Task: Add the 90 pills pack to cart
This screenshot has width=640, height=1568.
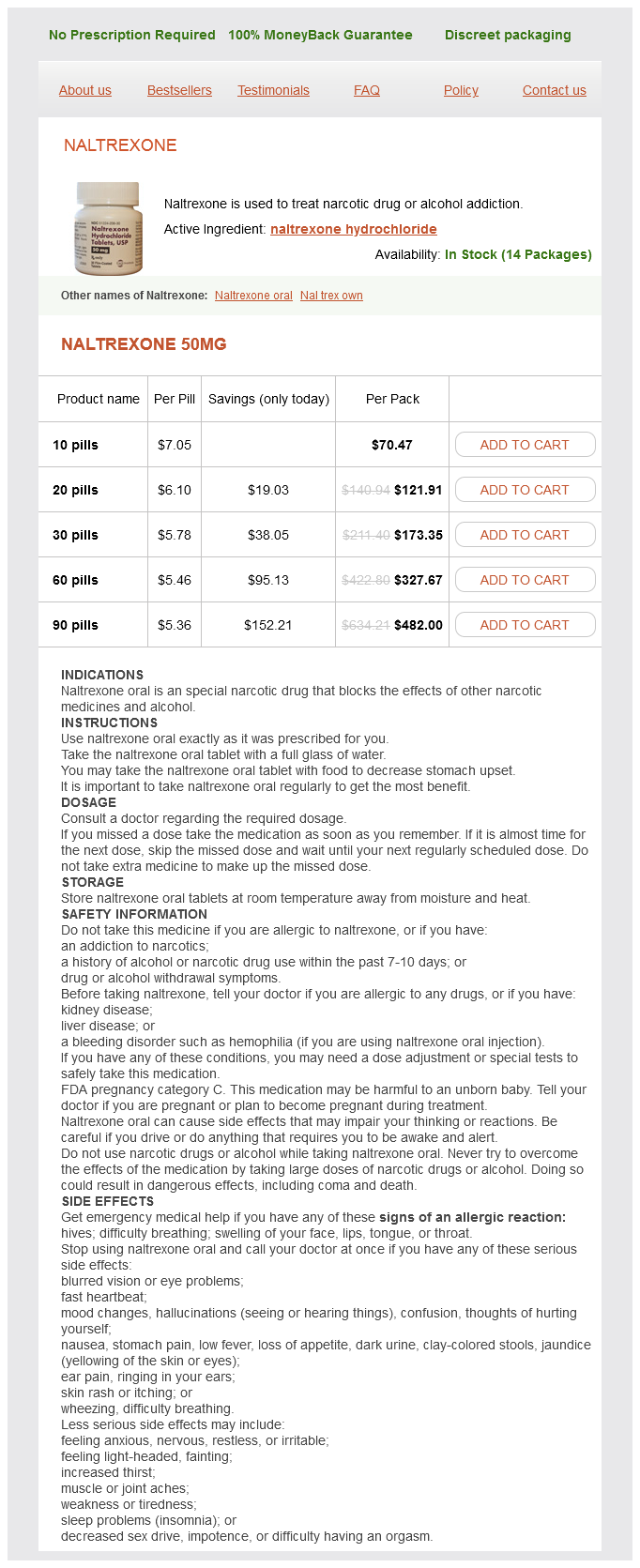Action: [525, 625]
